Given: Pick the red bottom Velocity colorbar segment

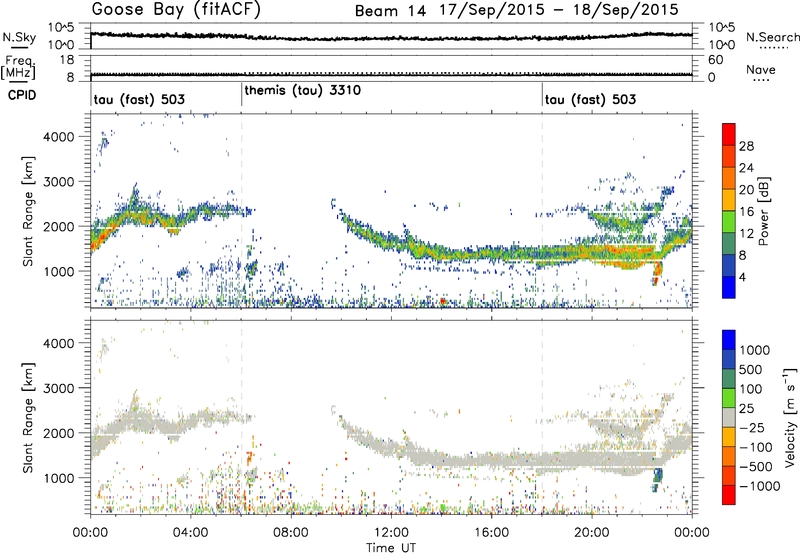Looking at the screenshot, I should (x=729, y=495).
